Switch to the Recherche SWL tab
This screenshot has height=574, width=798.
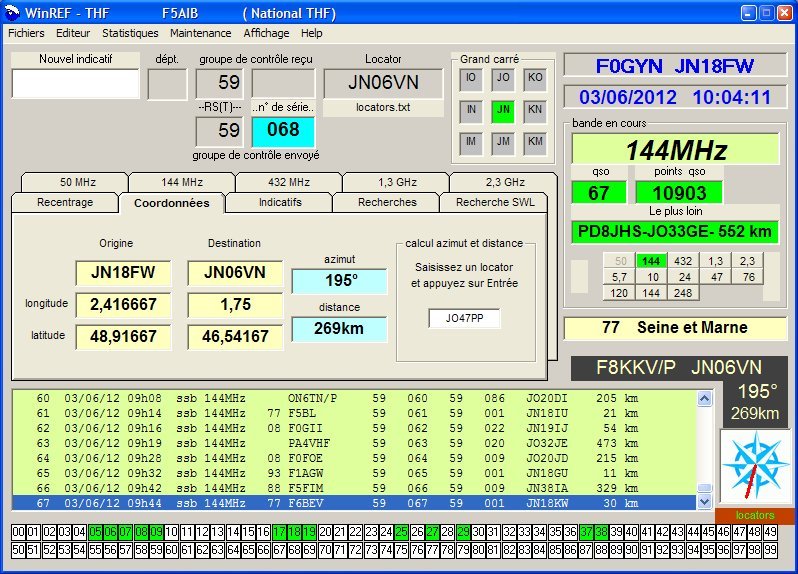pos(495,202)
